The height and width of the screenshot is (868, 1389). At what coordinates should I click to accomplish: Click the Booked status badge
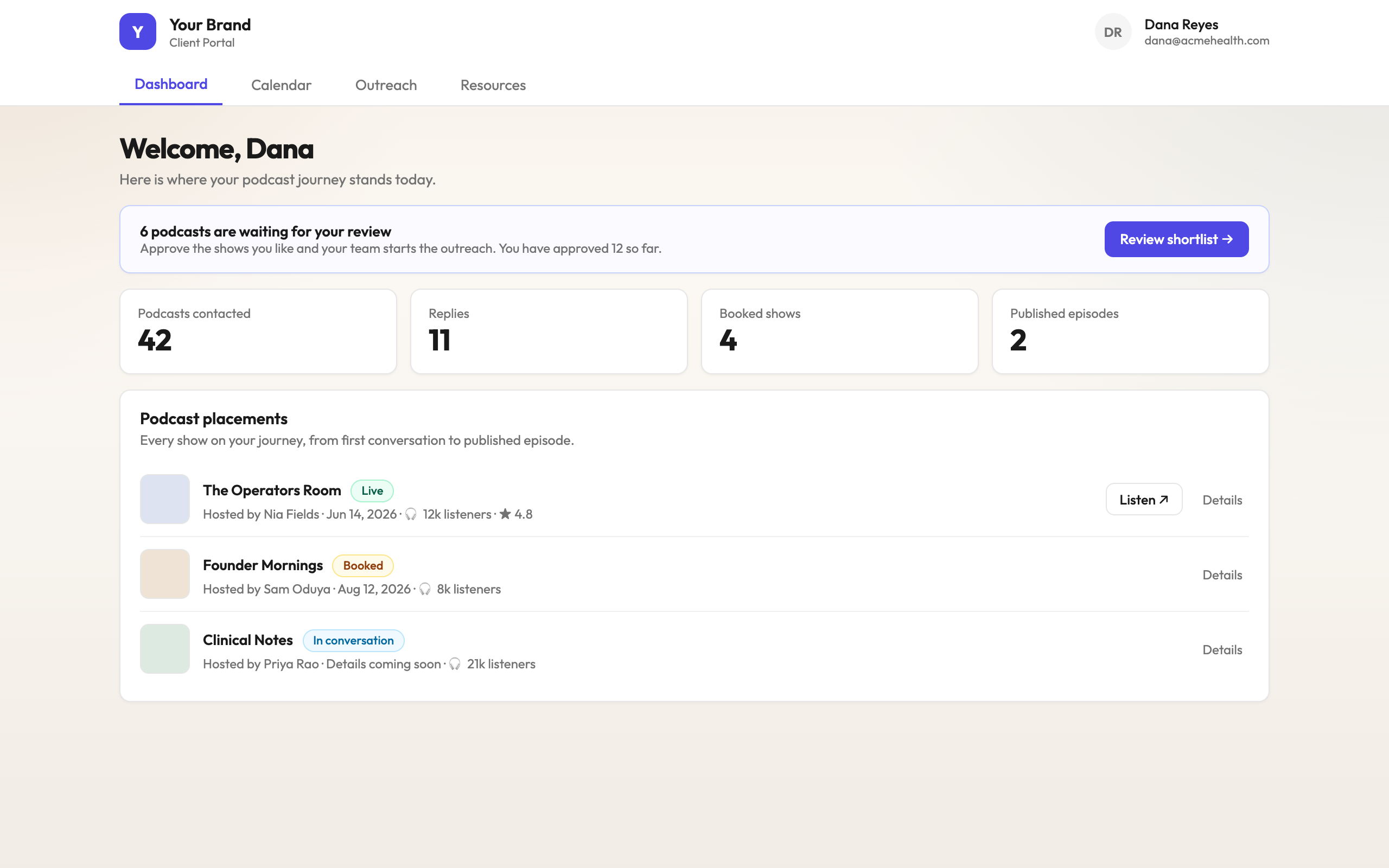(363, 565)
